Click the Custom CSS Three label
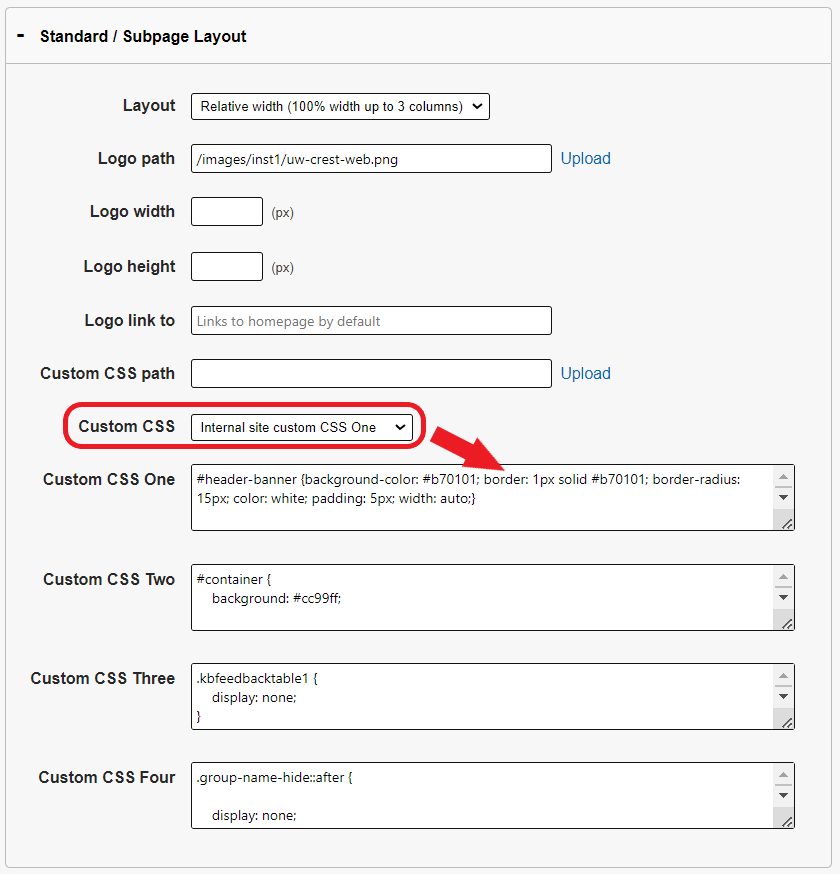Viewport: 840px width, 874px height. tap(103, 678)
